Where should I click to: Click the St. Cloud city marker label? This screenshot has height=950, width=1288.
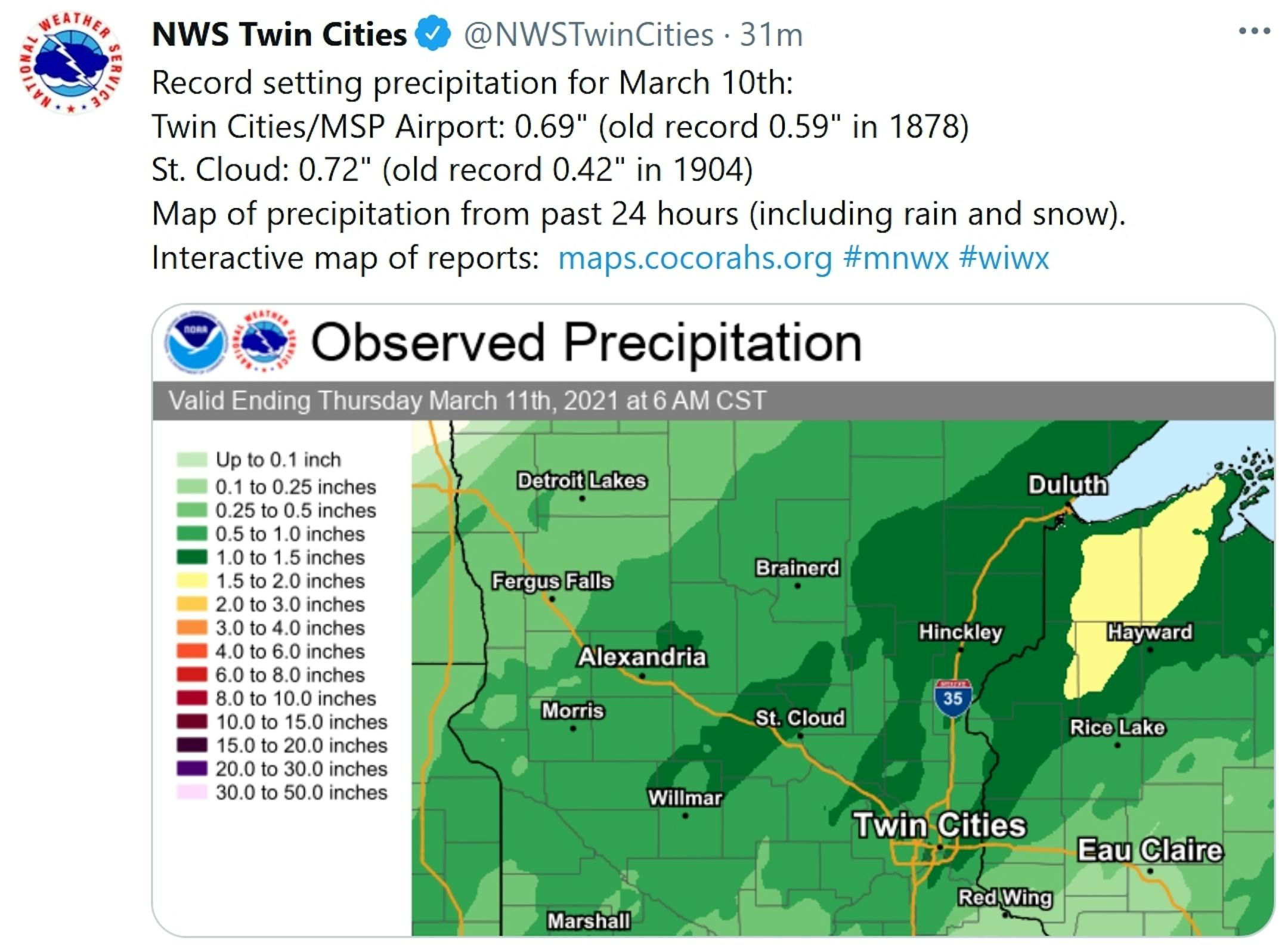800,717
